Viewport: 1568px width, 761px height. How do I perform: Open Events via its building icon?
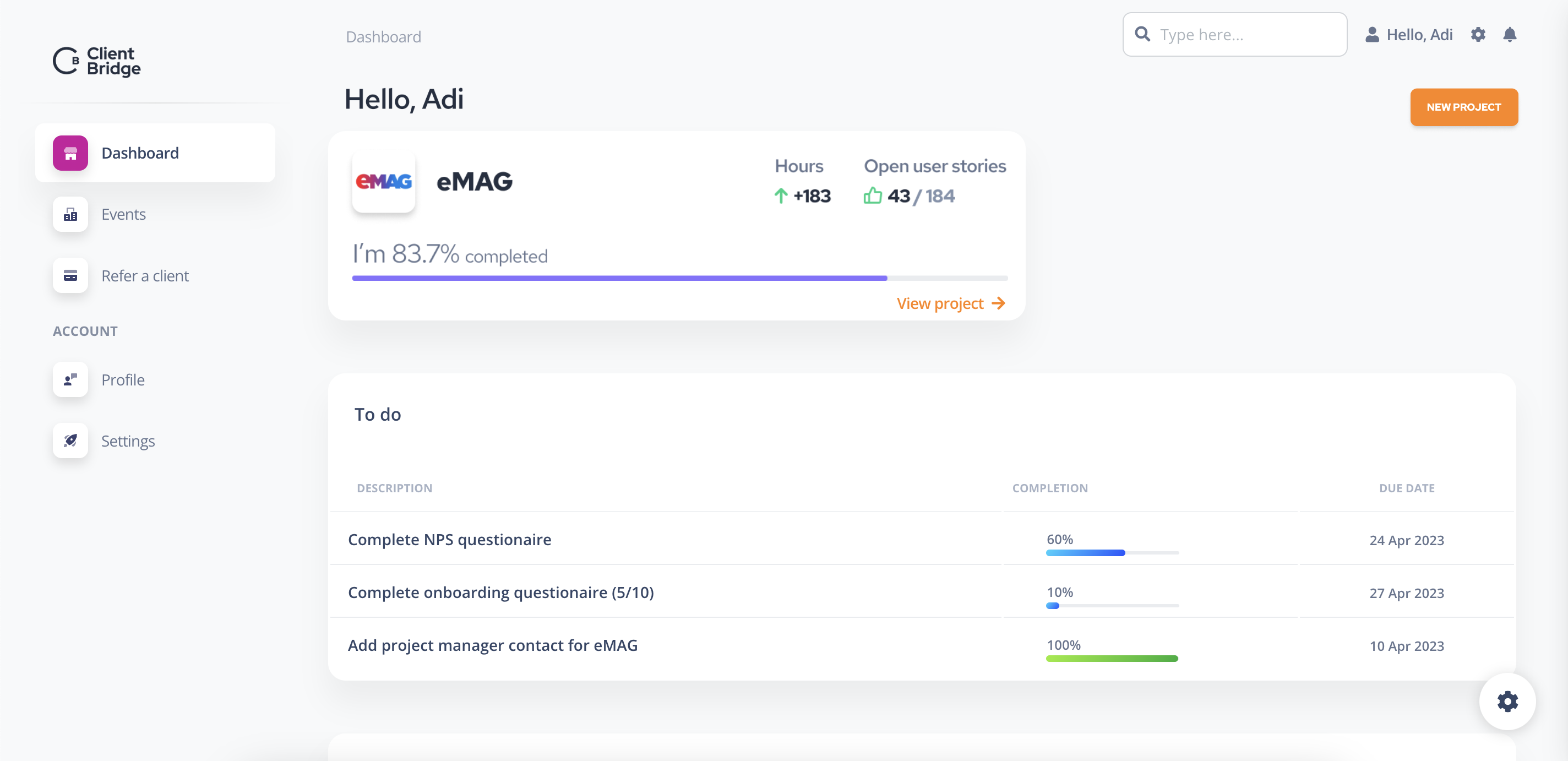pos(70,214)
